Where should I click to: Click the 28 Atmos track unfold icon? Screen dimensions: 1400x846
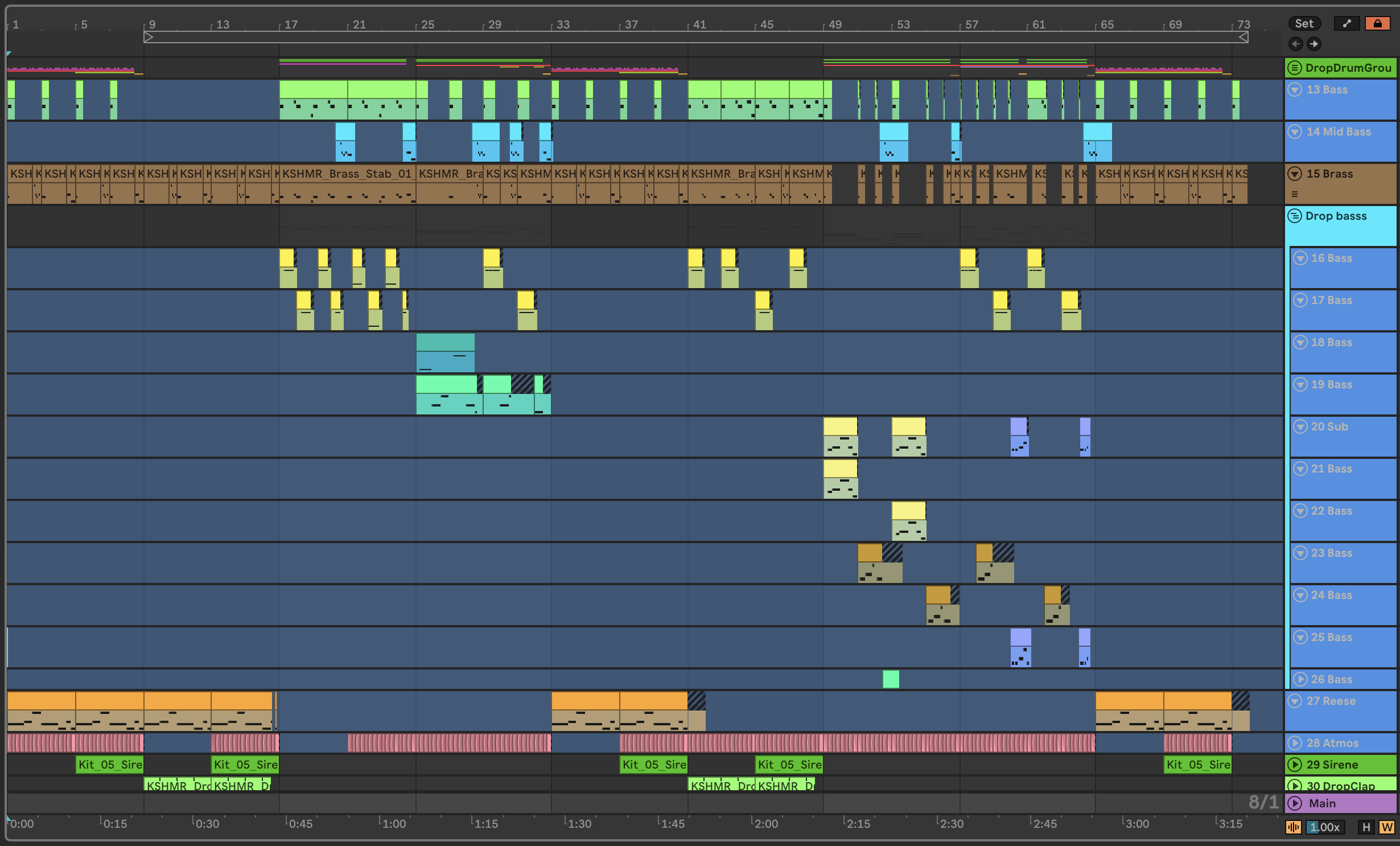point(1295,743)
